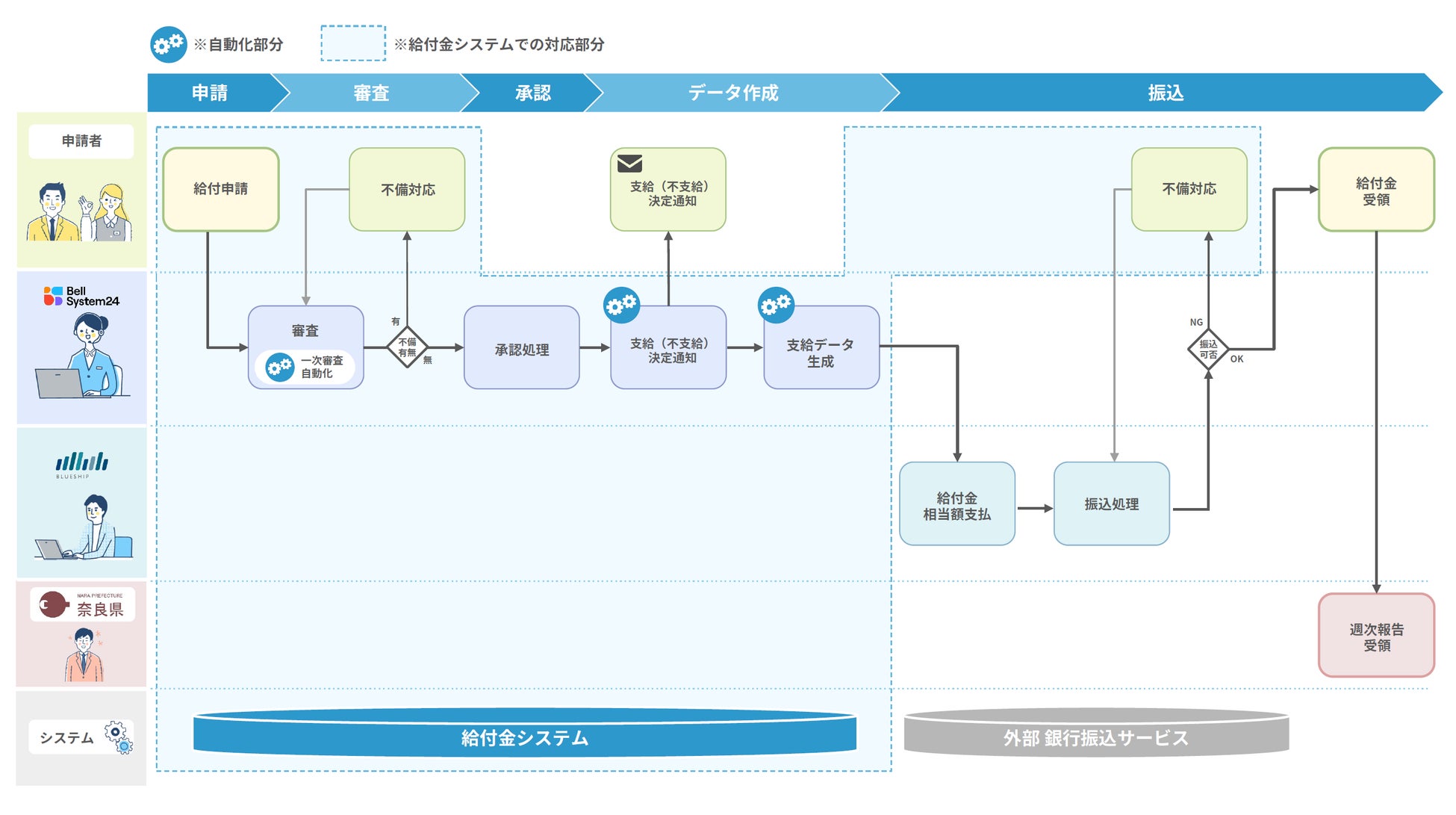Select the 申請 phase arrow
Image resolution: width=1456 pixels, height=815 pixels.
pos(211,93)
